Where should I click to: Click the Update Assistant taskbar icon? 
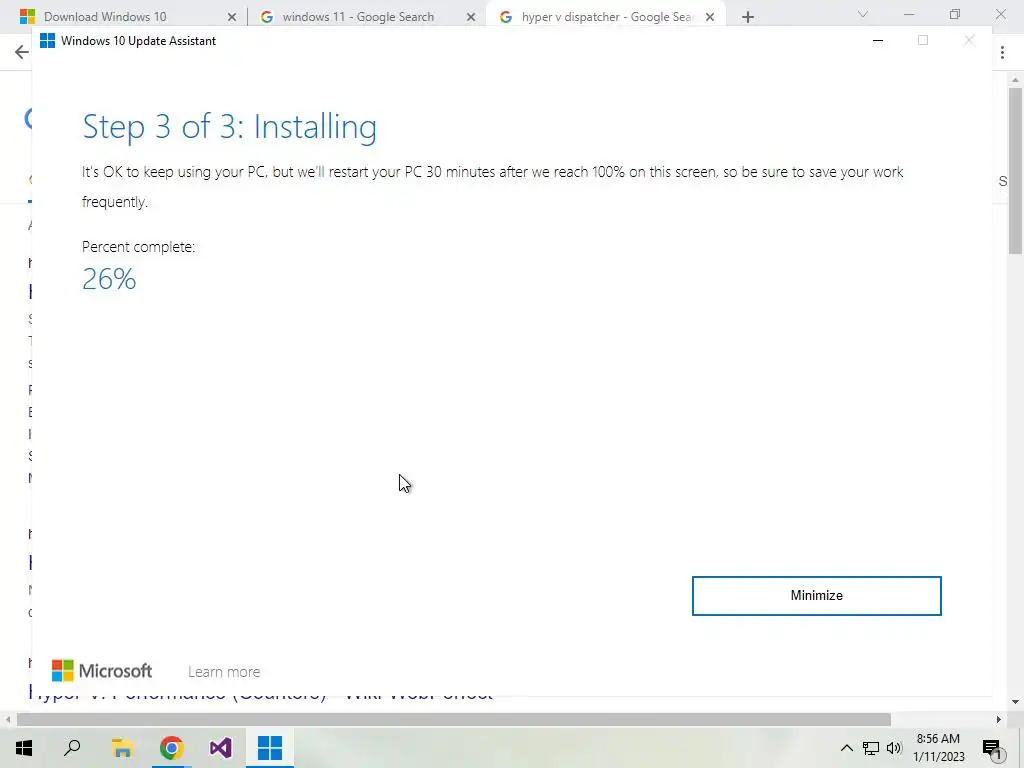(x=270, y=747)
